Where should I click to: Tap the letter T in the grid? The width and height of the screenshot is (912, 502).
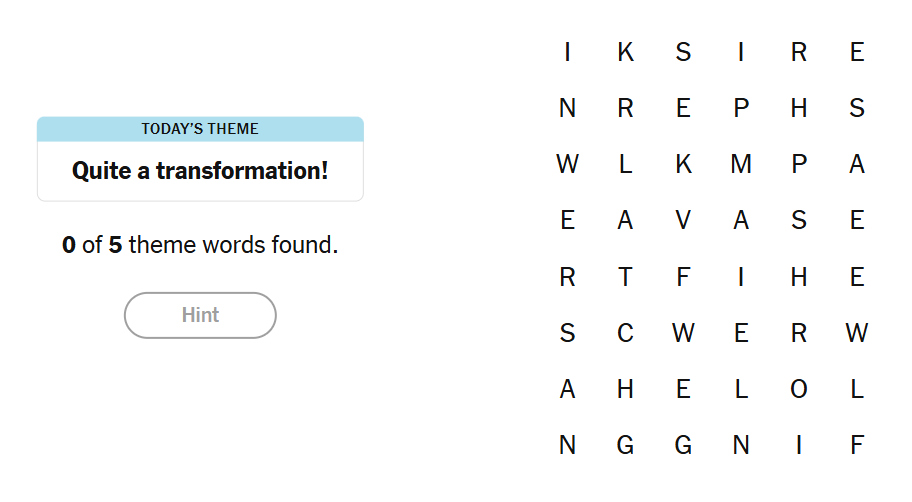[625, 277]
